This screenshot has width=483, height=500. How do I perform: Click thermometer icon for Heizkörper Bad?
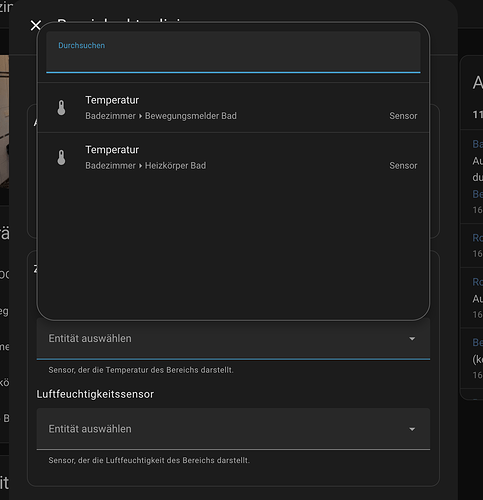61,157
